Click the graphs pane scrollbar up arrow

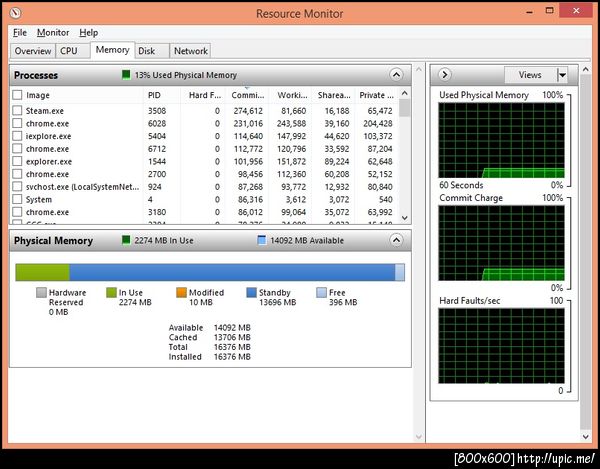tap(585, 69)
